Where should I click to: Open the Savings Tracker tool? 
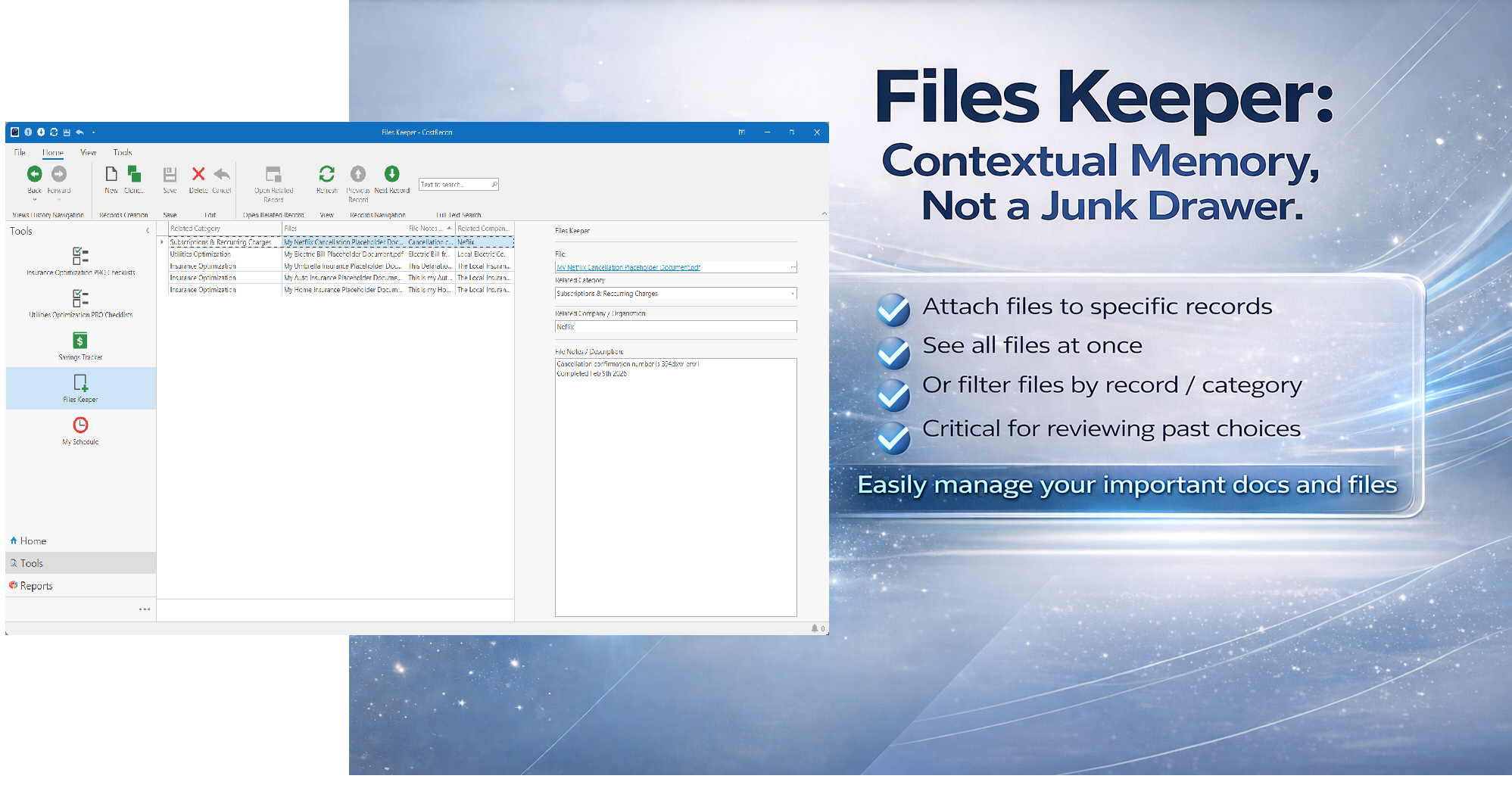point(80,341)
